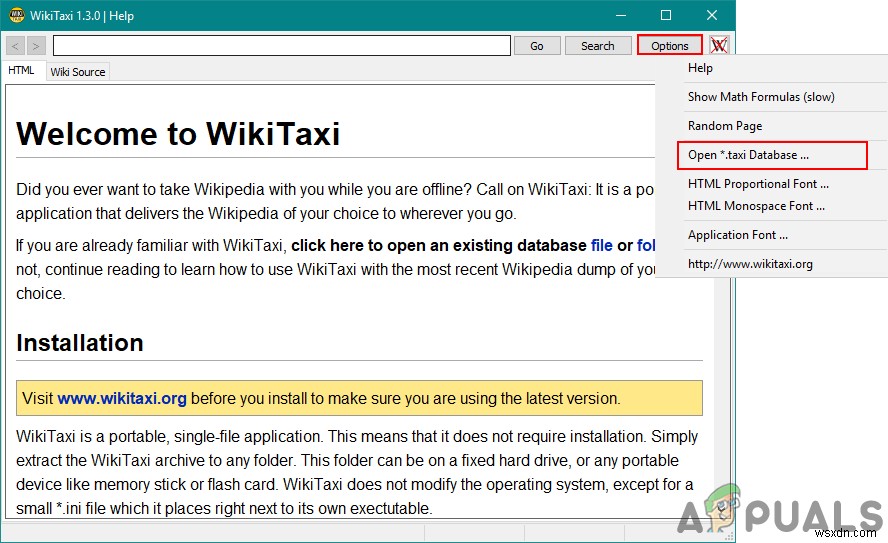Viewport: 888px width, 543px height.
Task: Open HTML Proportional Font settings
Action: coord(758,184)
